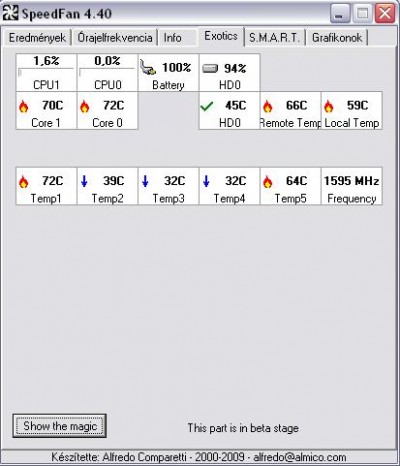This screenshot has height=466, width=400.
Task: Click the green checkmark beside HD0 45C
Action: tap(207, 106)
